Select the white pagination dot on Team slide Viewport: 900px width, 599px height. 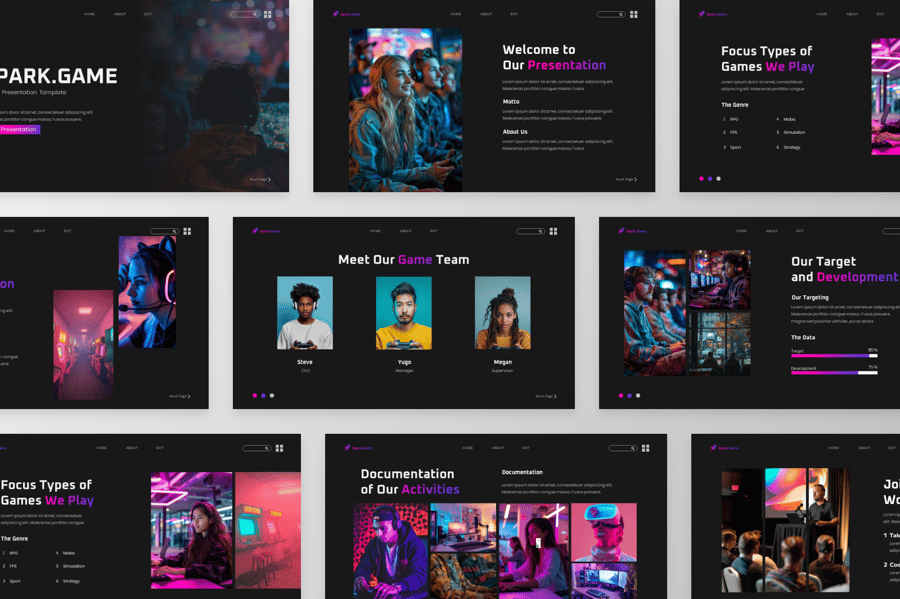coord(272,395)
